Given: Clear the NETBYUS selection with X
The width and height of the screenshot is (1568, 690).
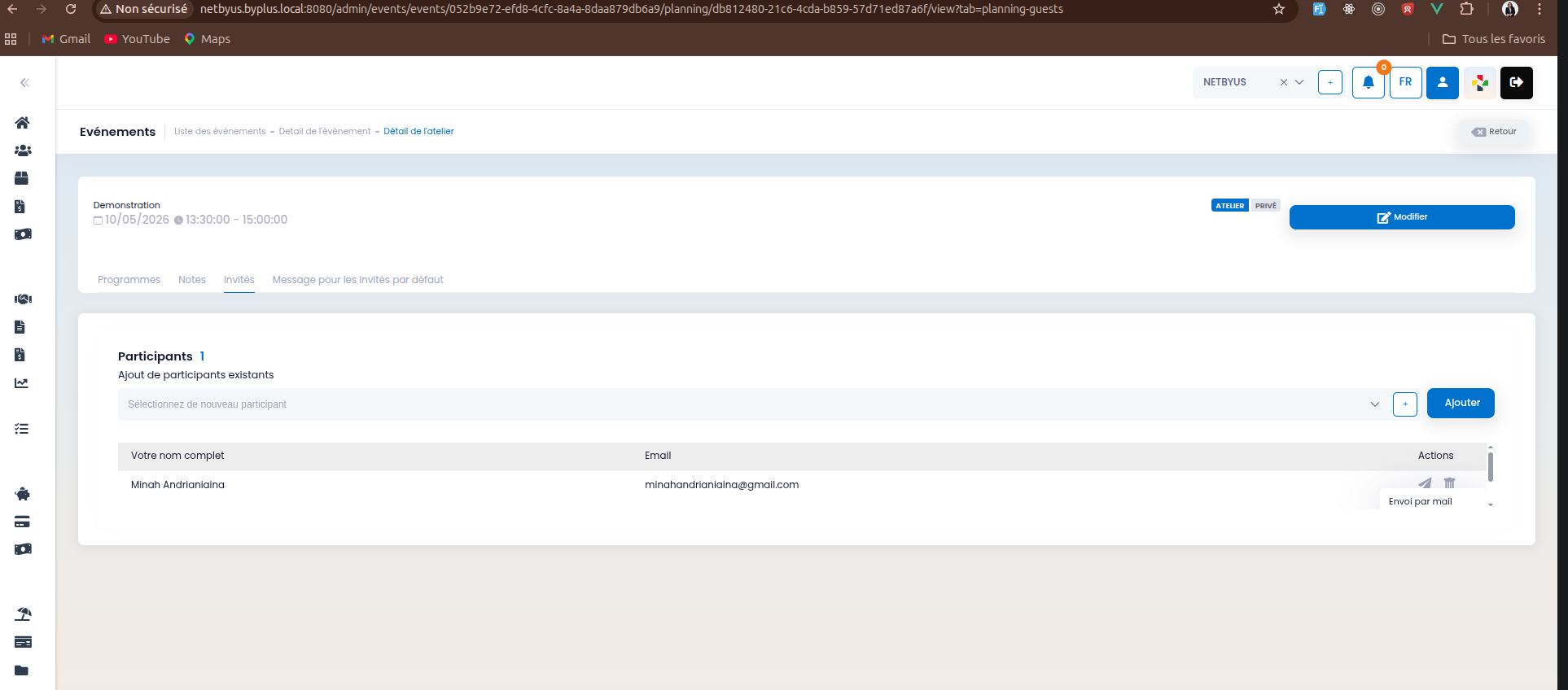Looking at the screenshot, I should (x=1284, y=82).
